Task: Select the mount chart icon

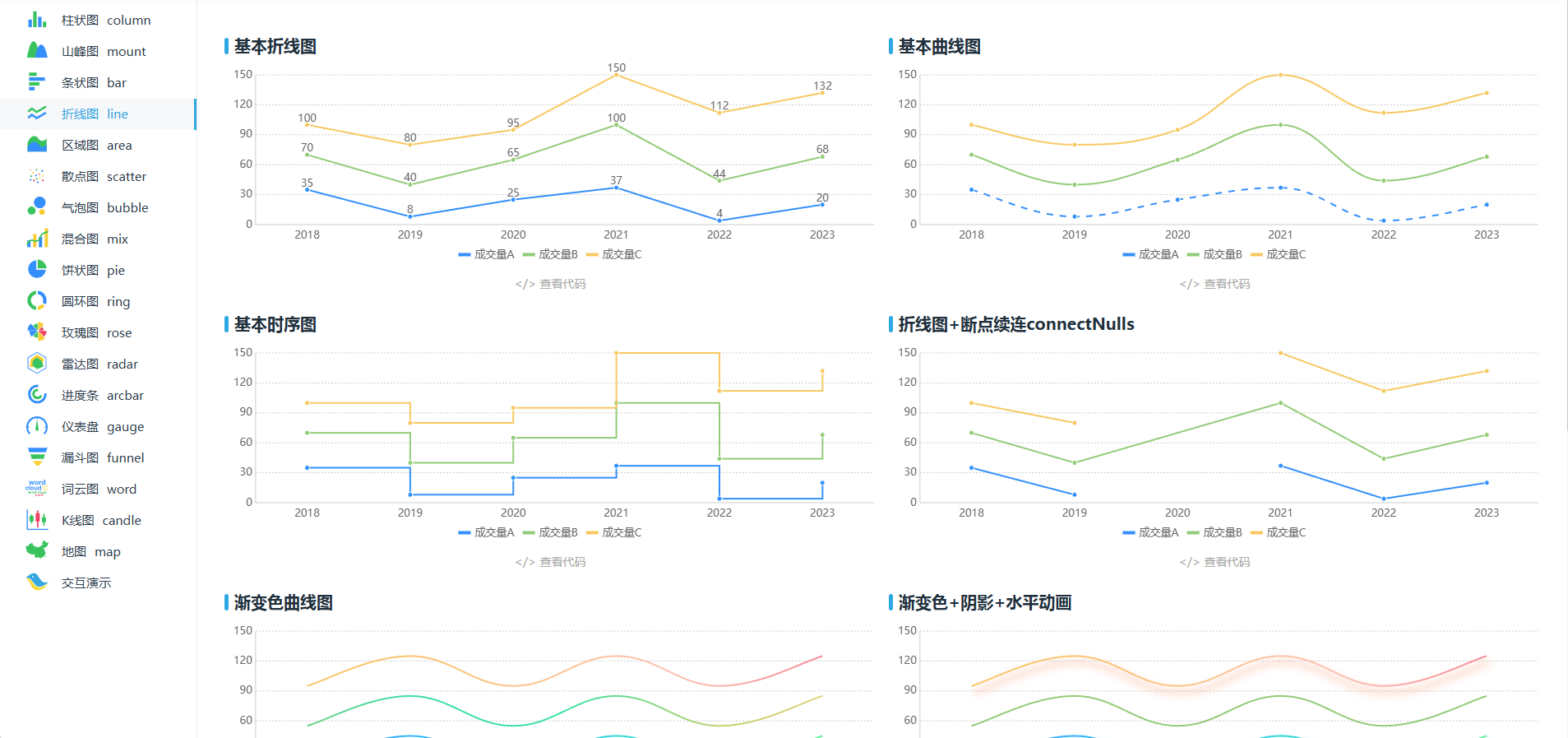Action: pos(37,51)
